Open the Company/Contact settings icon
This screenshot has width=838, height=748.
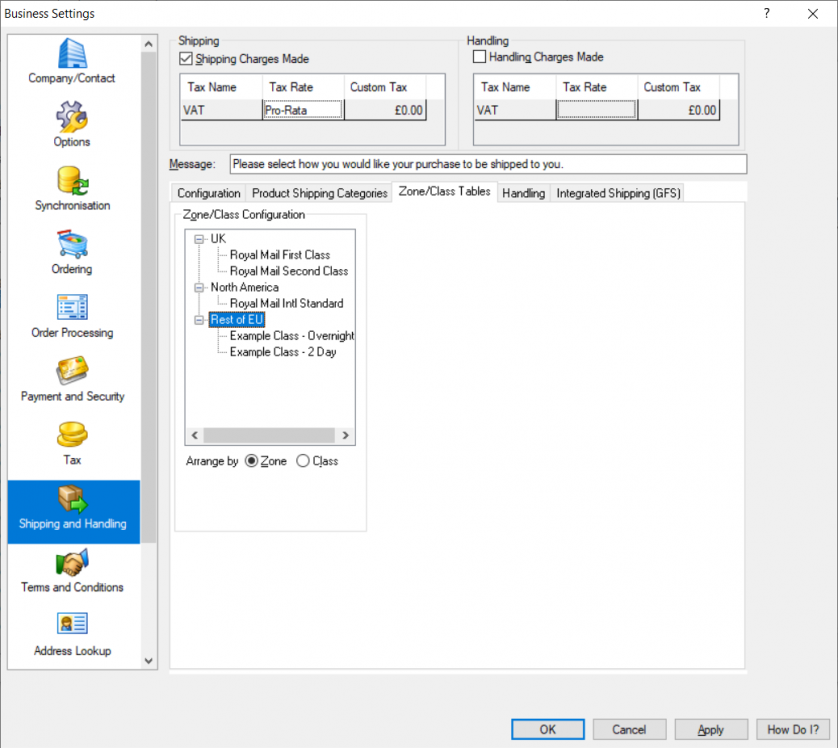point(72,53)
